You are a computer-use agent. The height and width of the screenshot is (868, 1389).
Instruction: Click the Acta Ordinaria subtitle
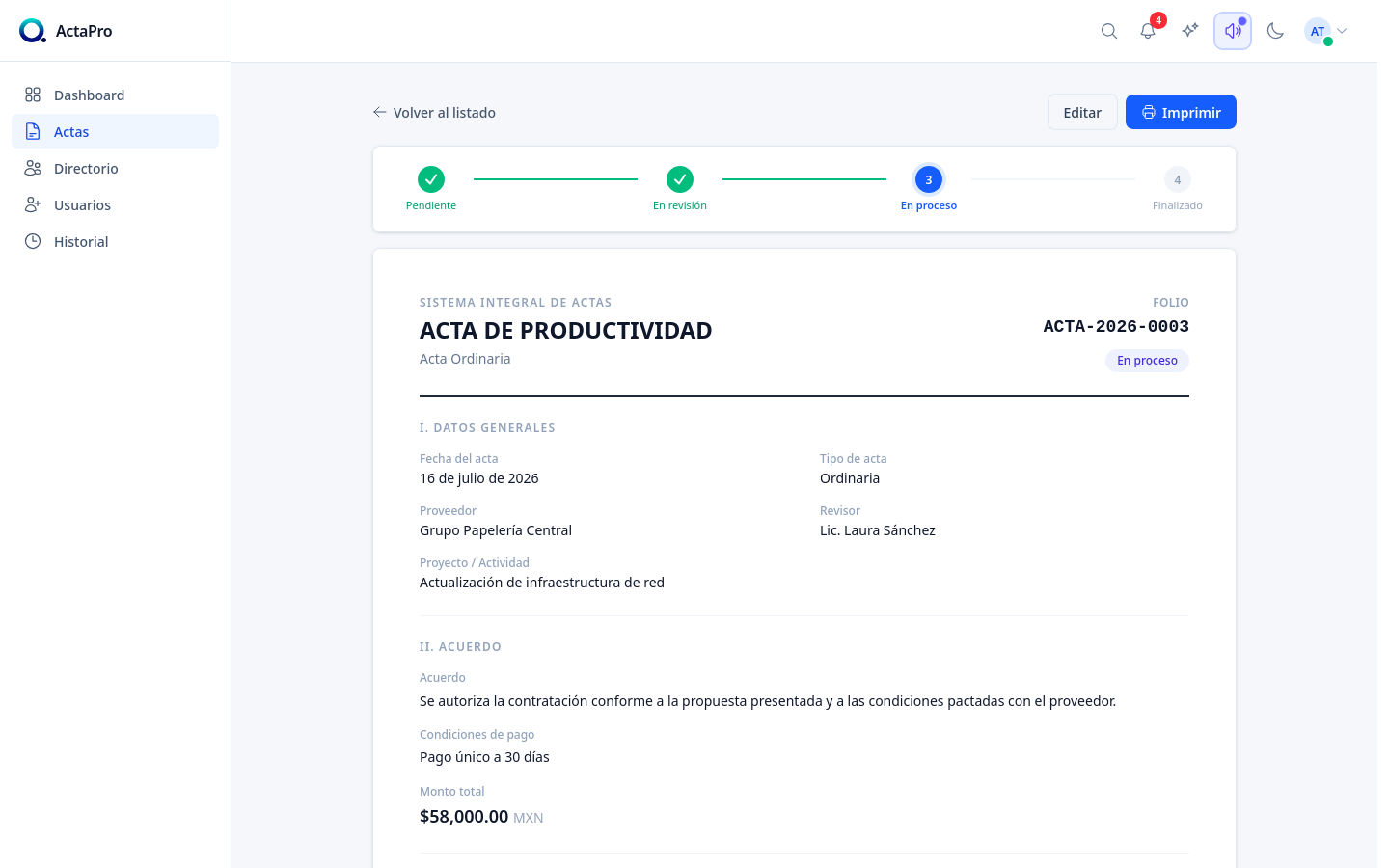(465, 359)
